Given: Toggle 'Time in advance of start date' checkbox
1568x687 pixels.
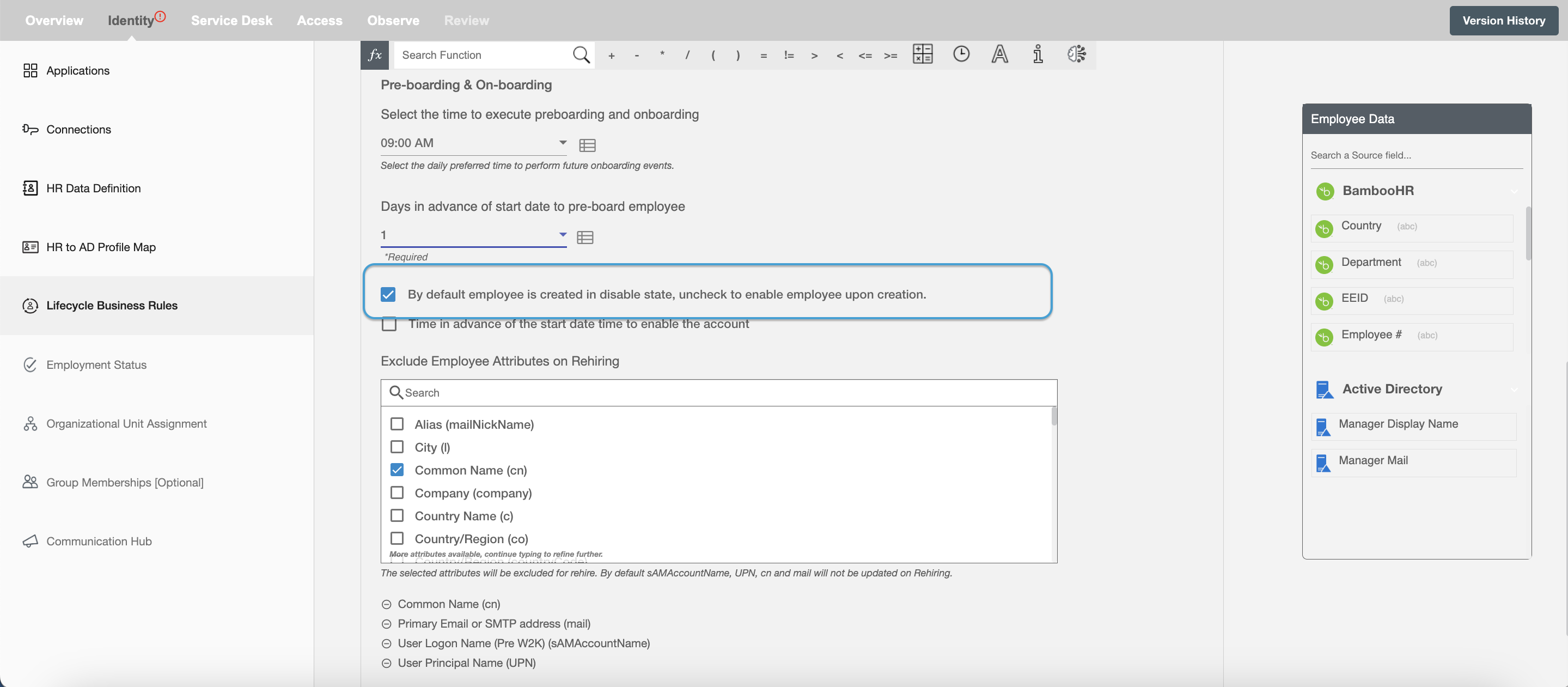Looking at the screenshot, I should (x=388, y=322).
